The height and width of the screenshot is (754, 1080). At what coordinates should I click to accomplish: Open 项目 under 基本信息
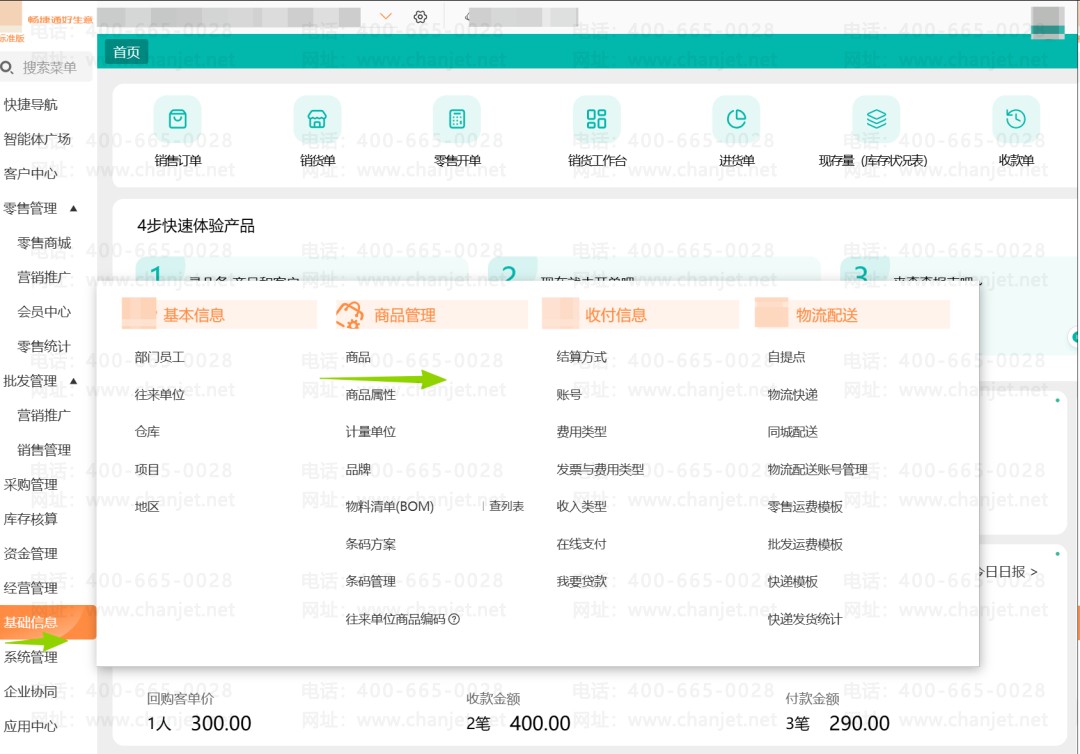point(147,470)
